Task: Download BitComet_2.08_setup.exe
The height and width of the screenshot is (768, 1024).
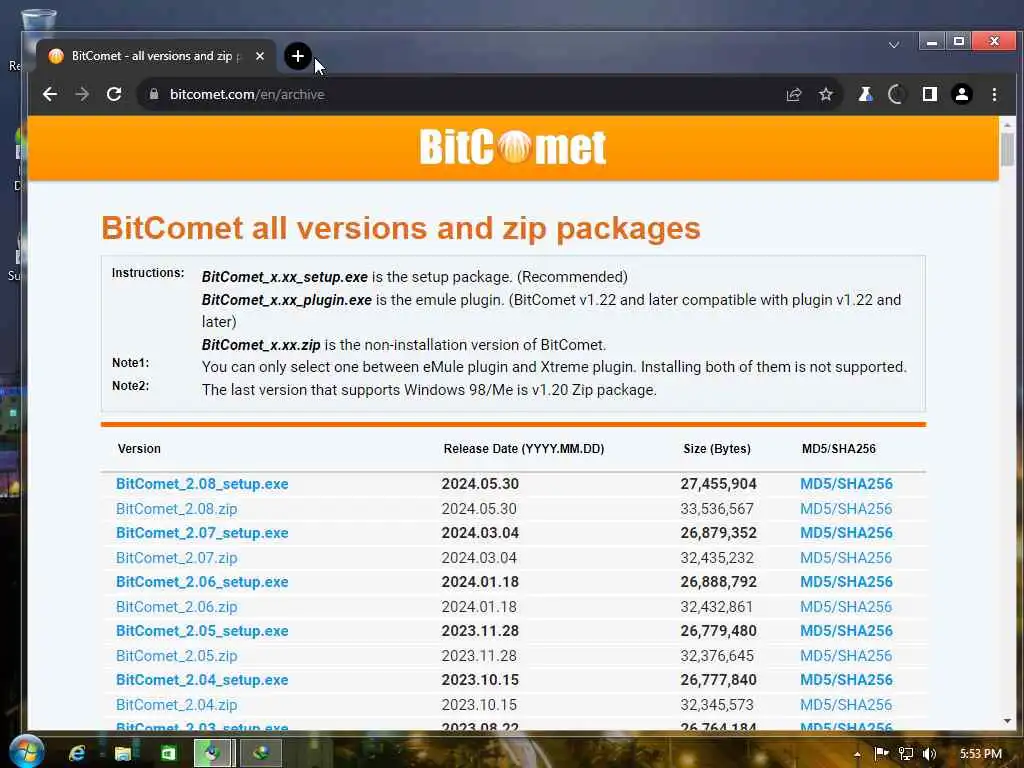Action: 202,484
